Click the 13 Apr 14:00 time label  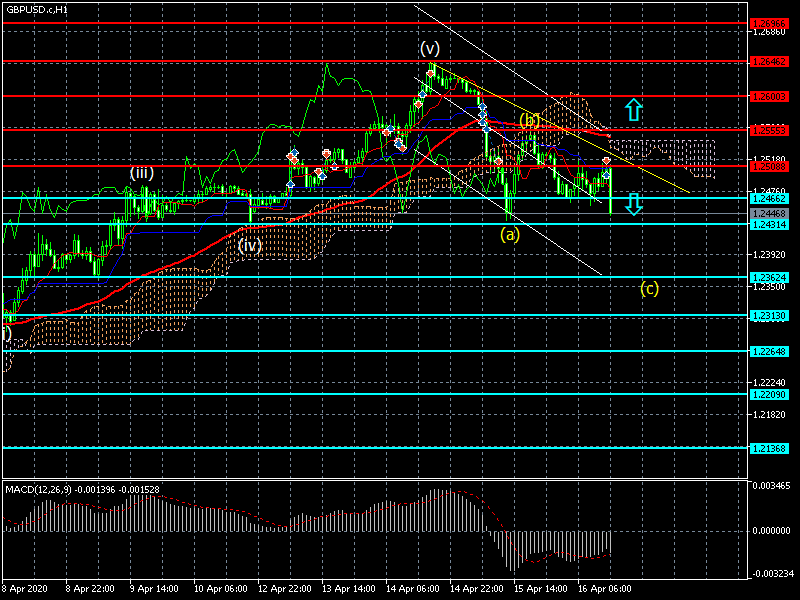(348, 589)
